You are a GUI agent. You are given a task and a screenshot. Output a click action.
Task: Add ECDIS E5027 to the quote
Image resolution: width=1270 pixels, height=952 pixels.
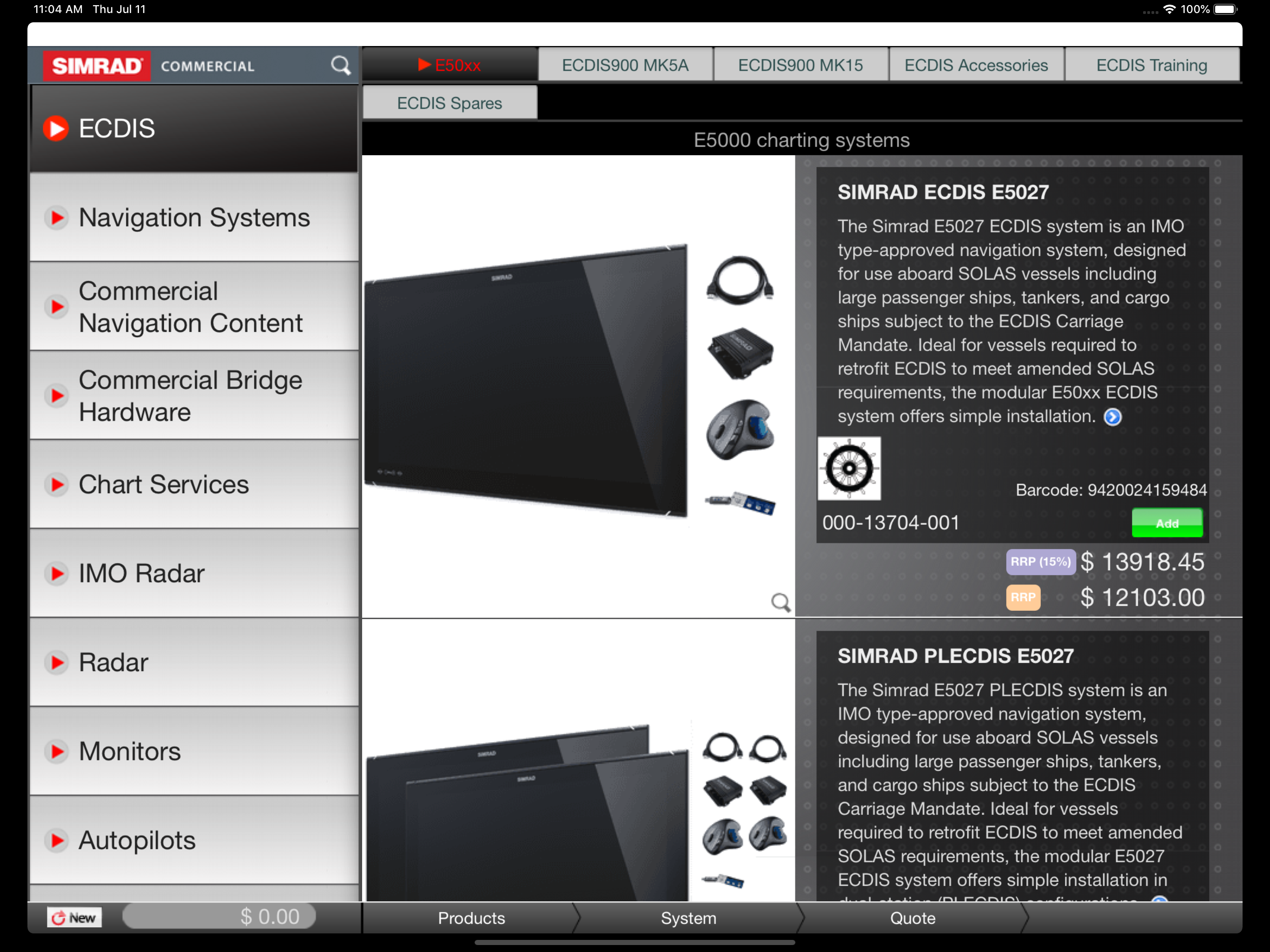(1167, 523)
